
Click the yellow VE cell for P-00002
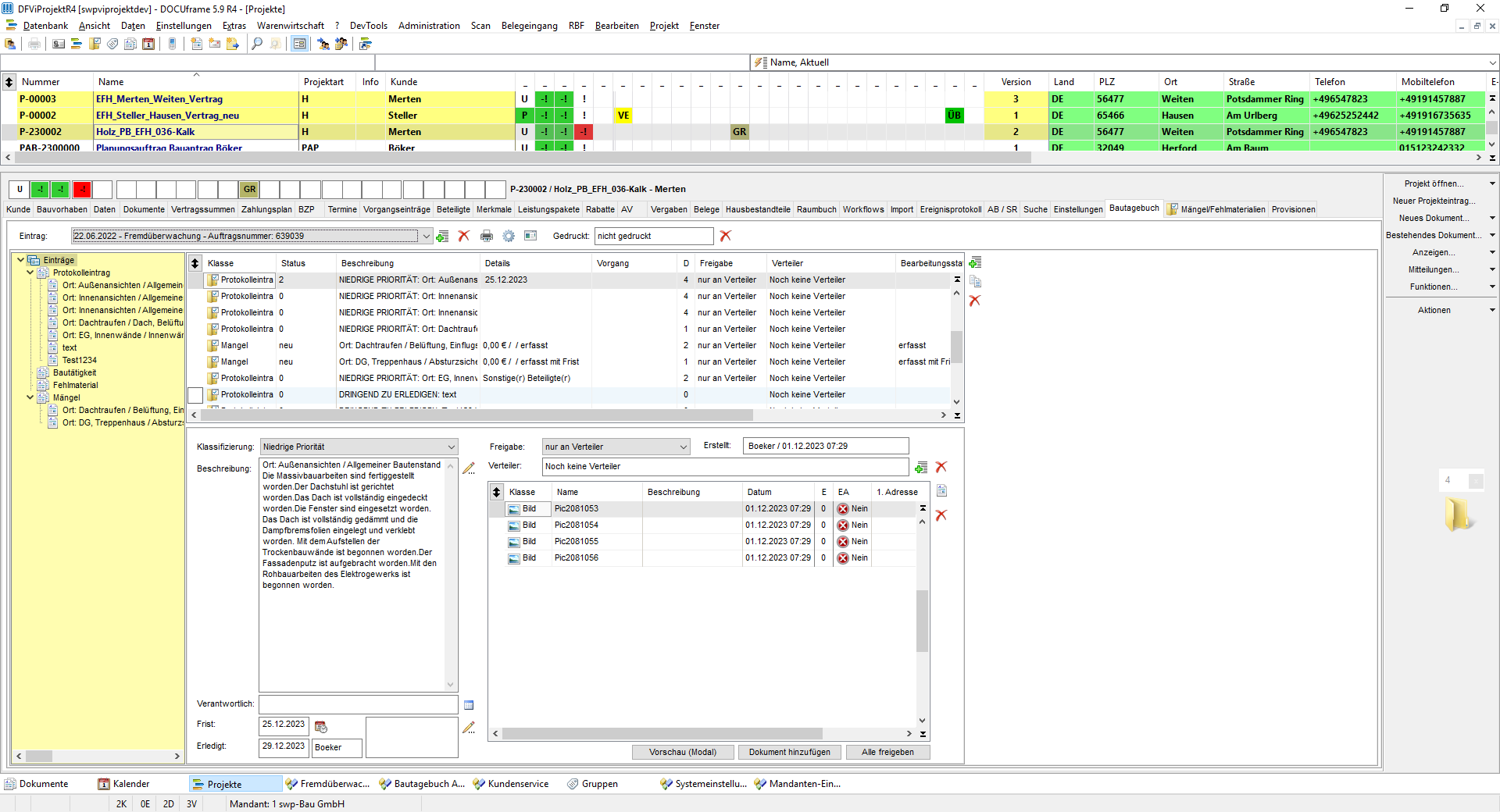(x=623, y=116)
